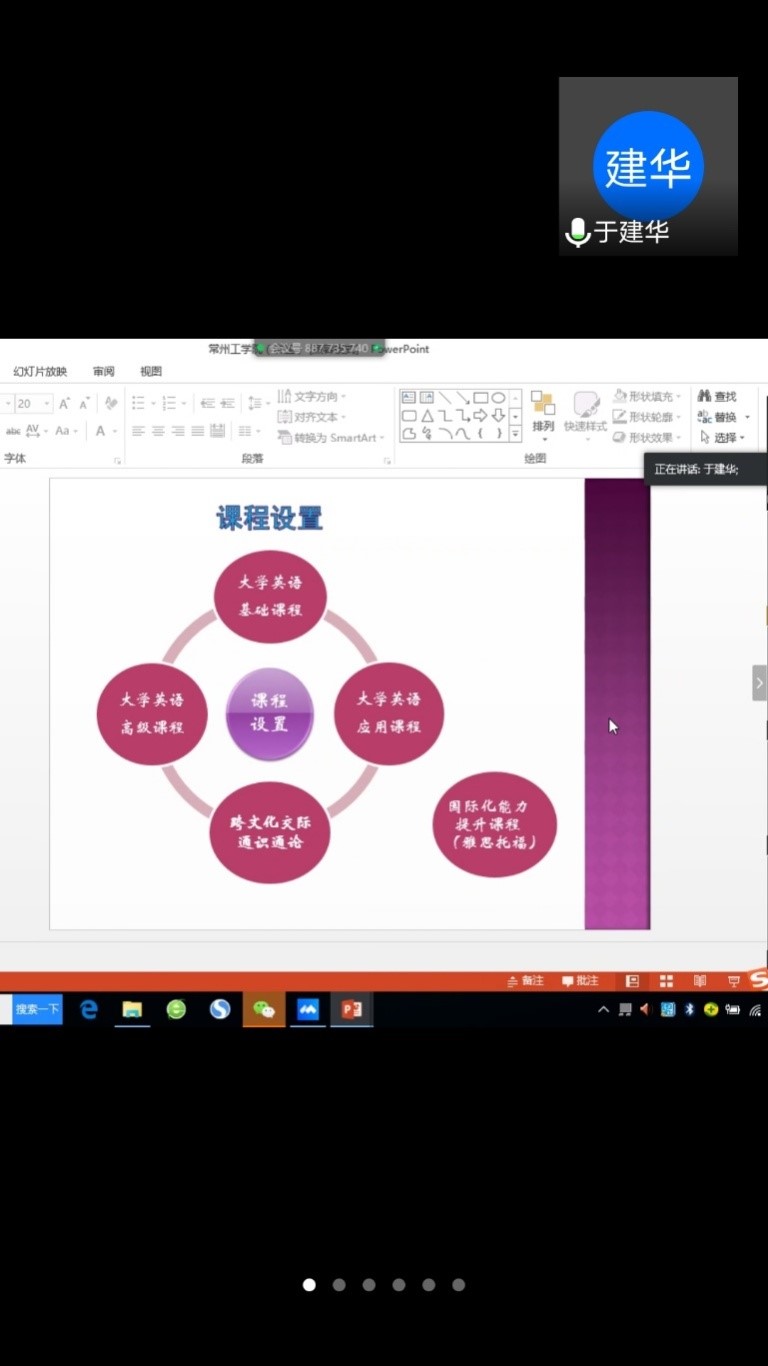Screen dimensions: 768x1366
Task: Open the font size dropdown
Action: click(47, 404)
